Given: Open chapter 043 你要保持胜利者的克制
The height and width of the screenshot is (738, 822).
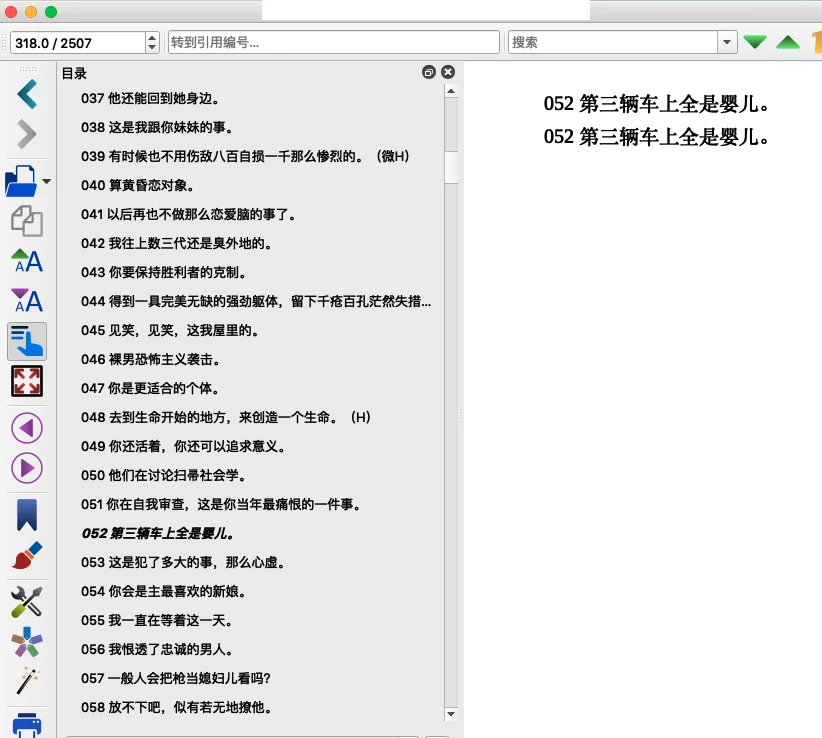Looking at the screenshot, I should [164, 273].
